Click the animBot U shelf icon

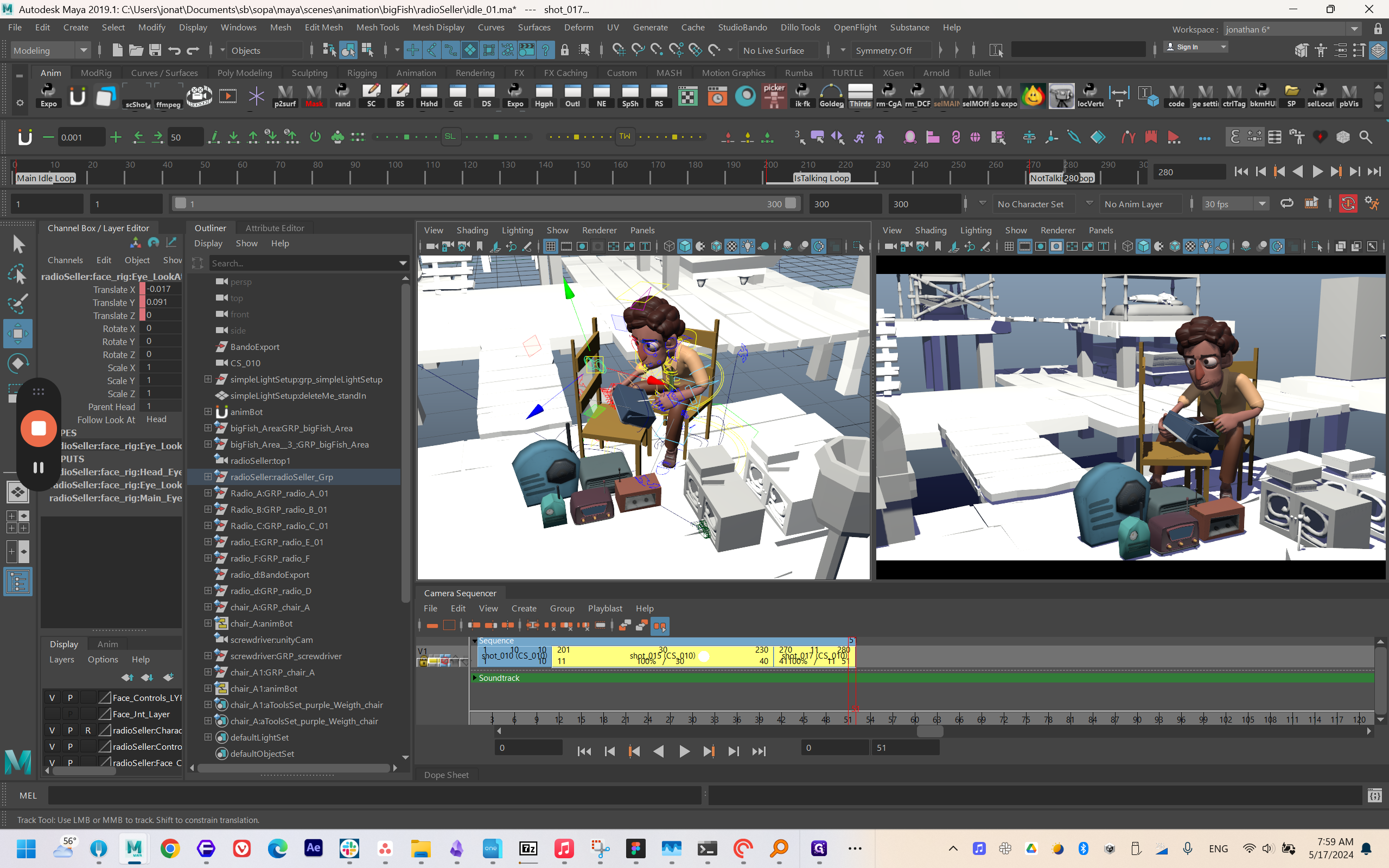(x=77, y=95)
